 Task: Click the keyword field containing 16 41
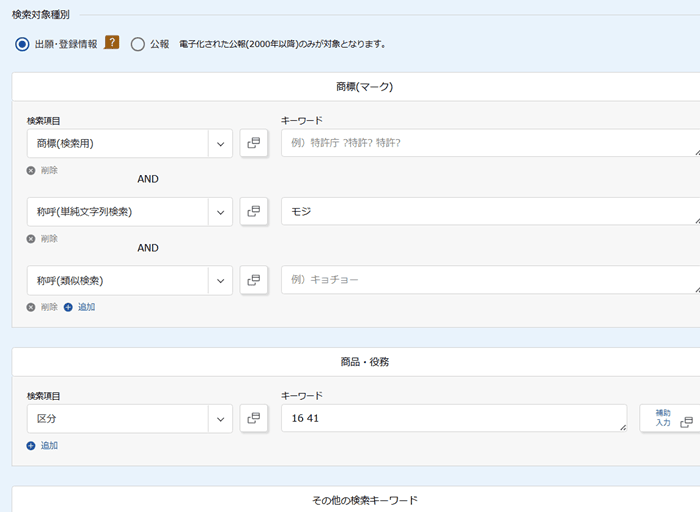point(450,418)
